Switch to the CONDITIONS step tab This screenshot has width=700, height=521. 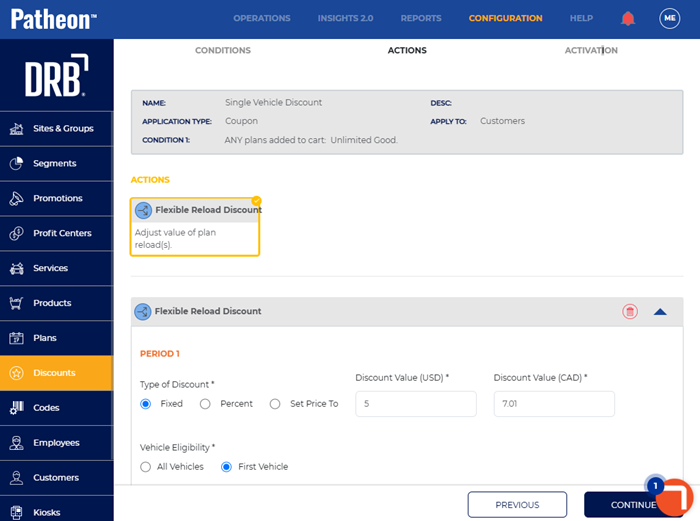[x=223, y=50]
